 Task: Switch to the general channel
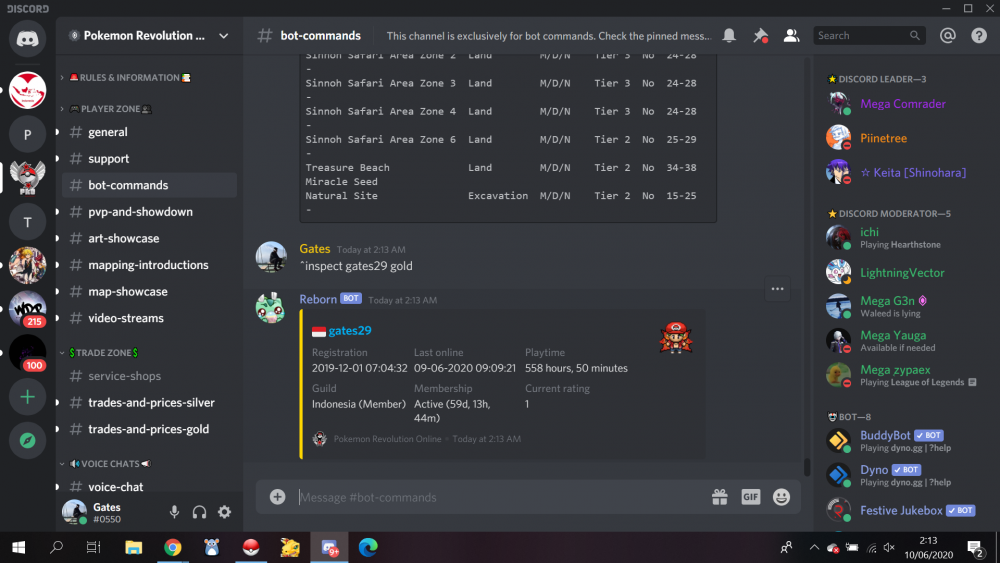[108, 132]
